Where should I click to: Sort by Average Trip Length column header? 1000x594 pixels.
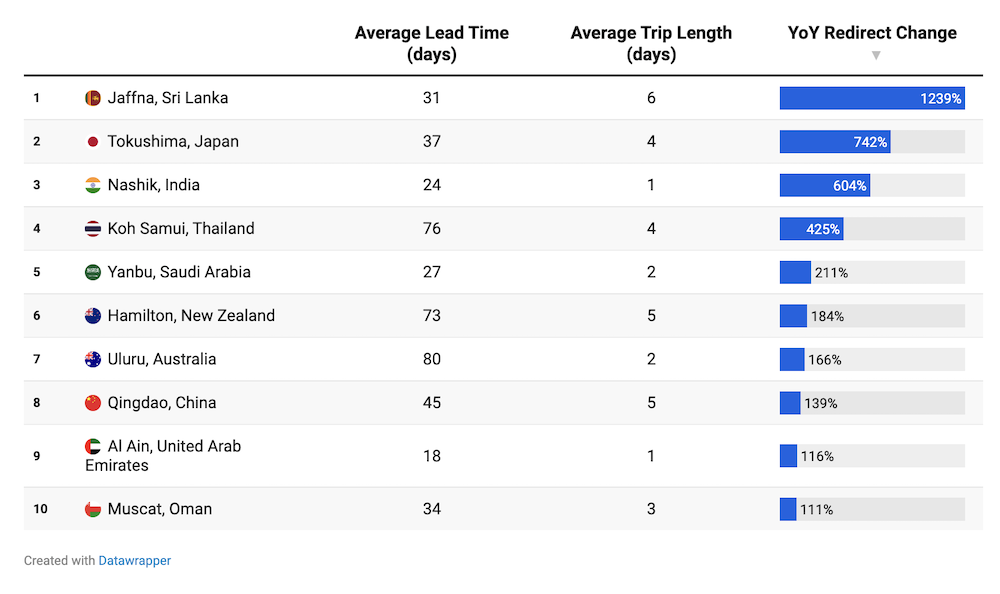coord(651,44)
